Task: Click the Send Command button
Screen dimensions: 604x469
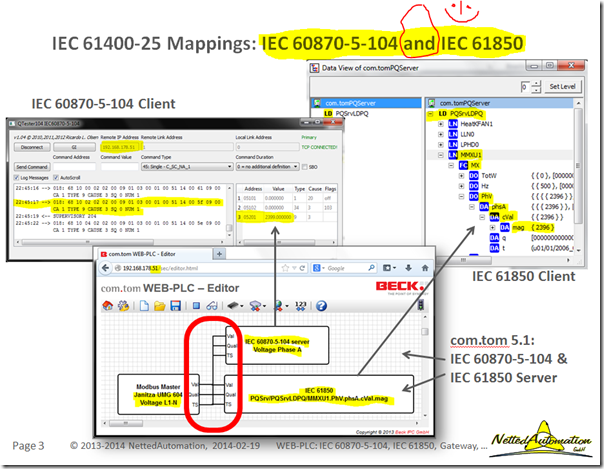Action: (x=32, y=167)
